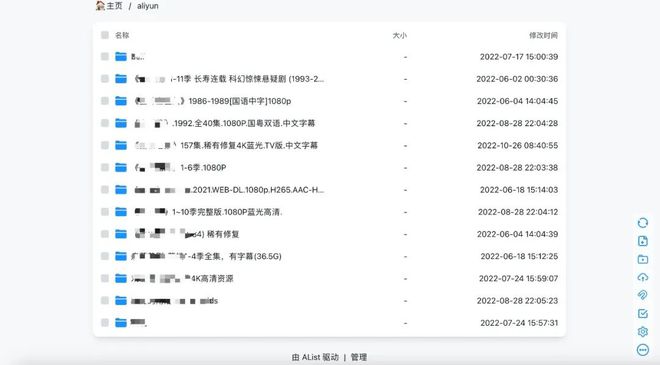Check the row dated 2022-08-28 22:05:23
Screen dimensions: 660x365
(105, 301)
